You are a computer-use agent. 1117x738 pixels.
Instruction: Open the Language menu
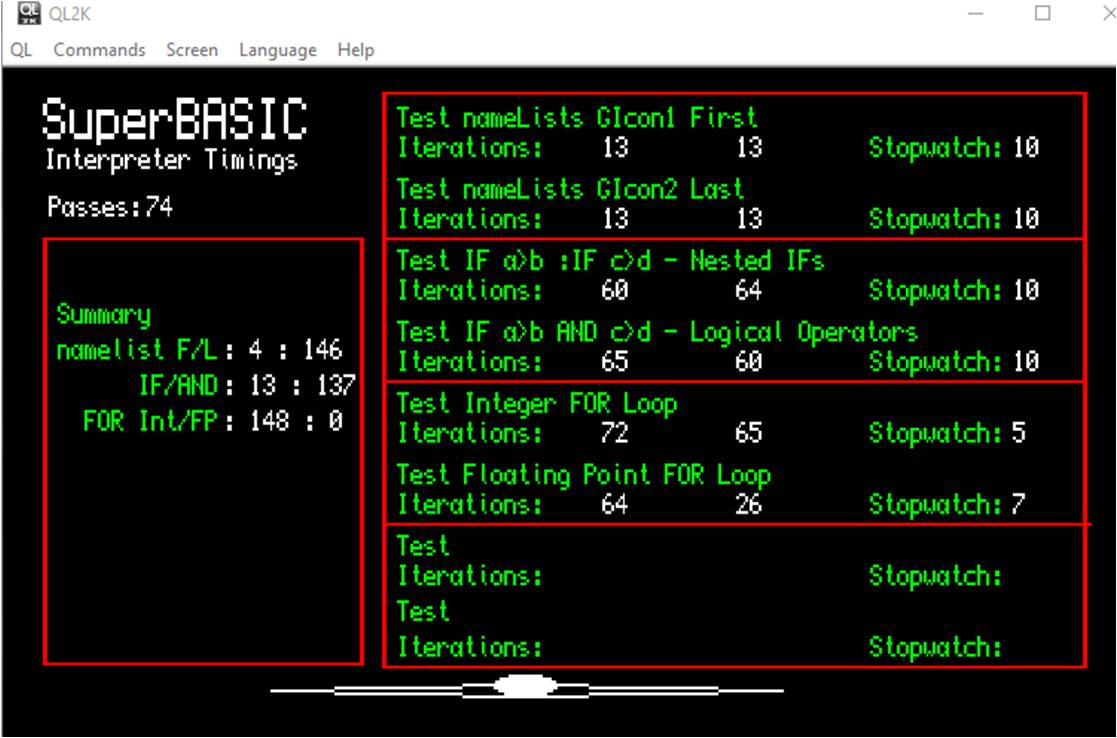[278, 50]
